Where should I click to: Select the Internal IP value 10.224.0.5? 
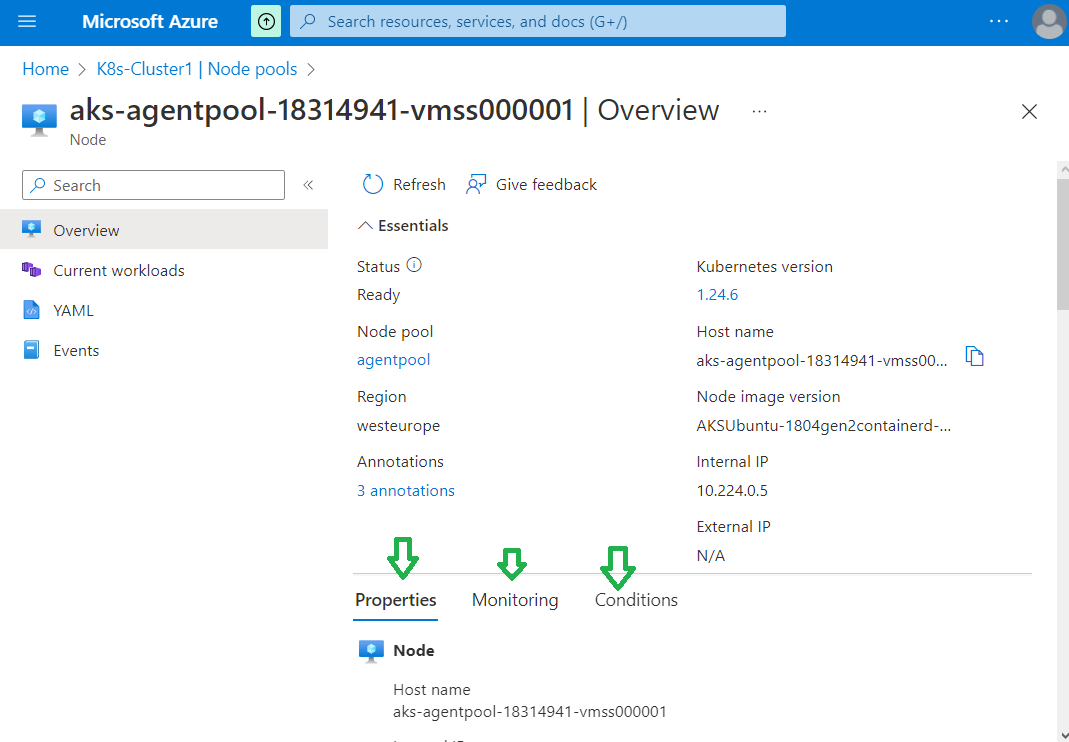pos(732,491)
